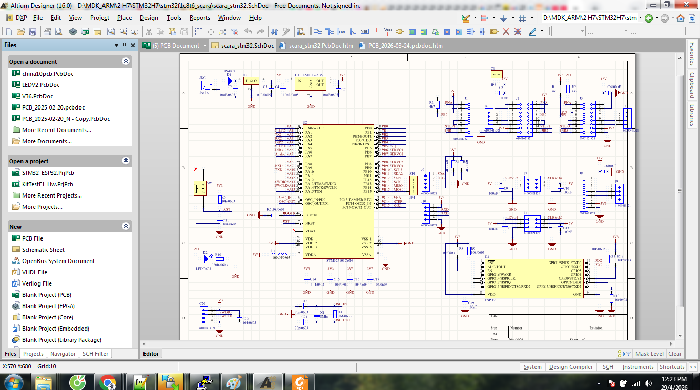Click the Clear button in status area

(x=675, y=354)
